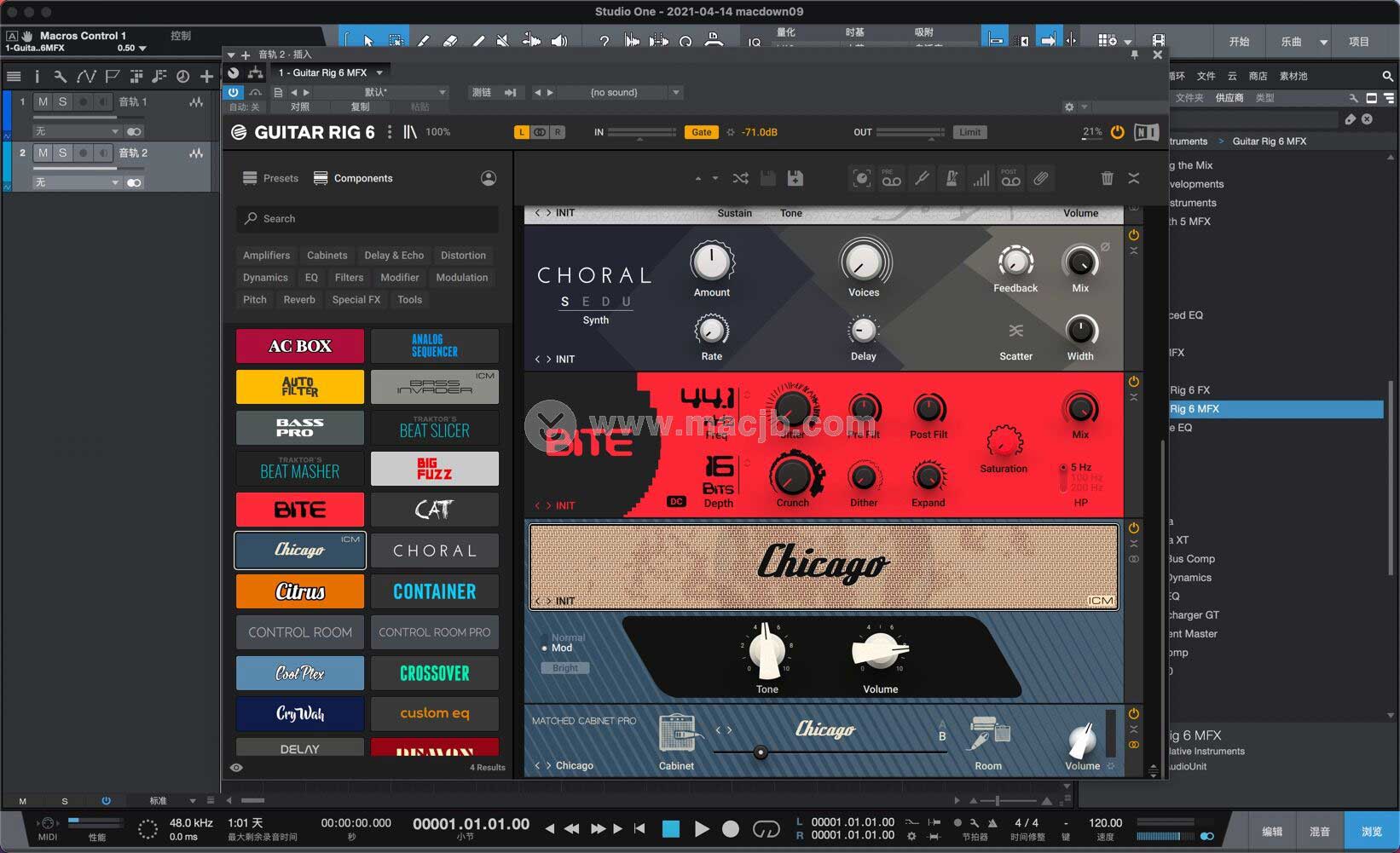Click the Search field in component browser
1400x853 pixels.
[x=367, y=219]
